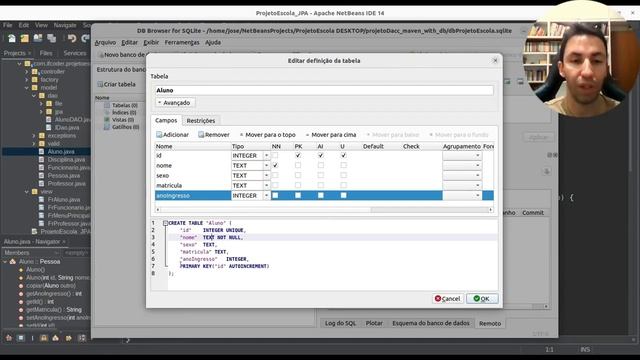
Task: Uncheck U checkbox for the id field
Action: pyautogui.click(x=344, y=156)
